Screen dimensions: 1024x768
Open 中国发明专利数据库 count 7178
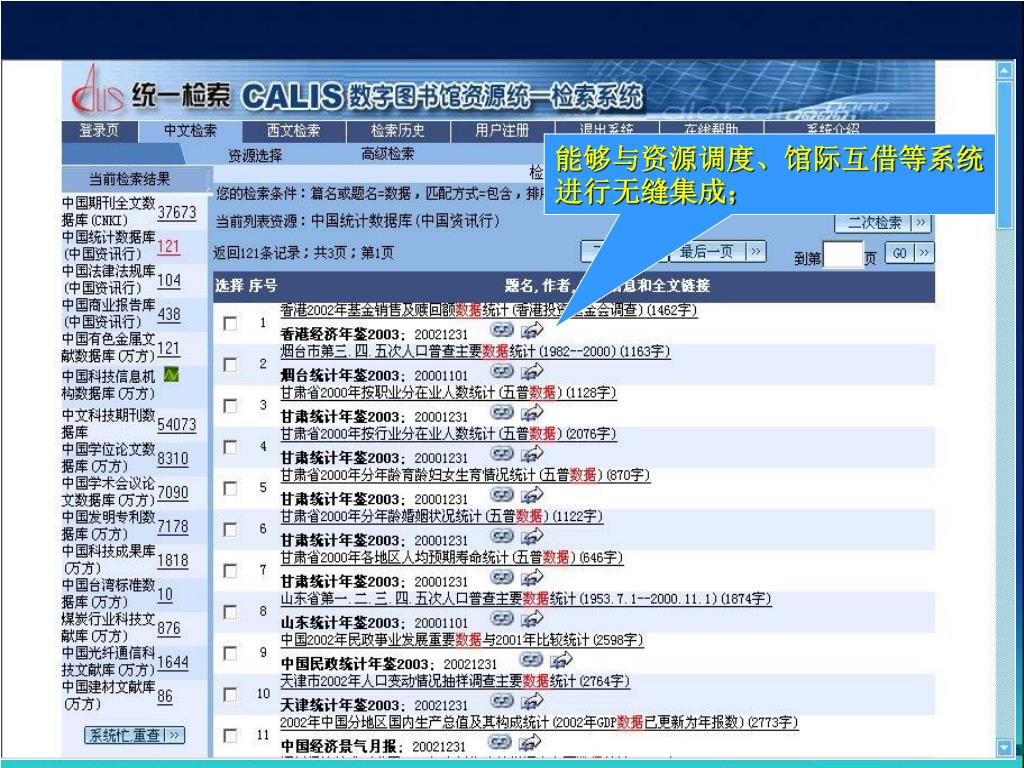[172, 526]
